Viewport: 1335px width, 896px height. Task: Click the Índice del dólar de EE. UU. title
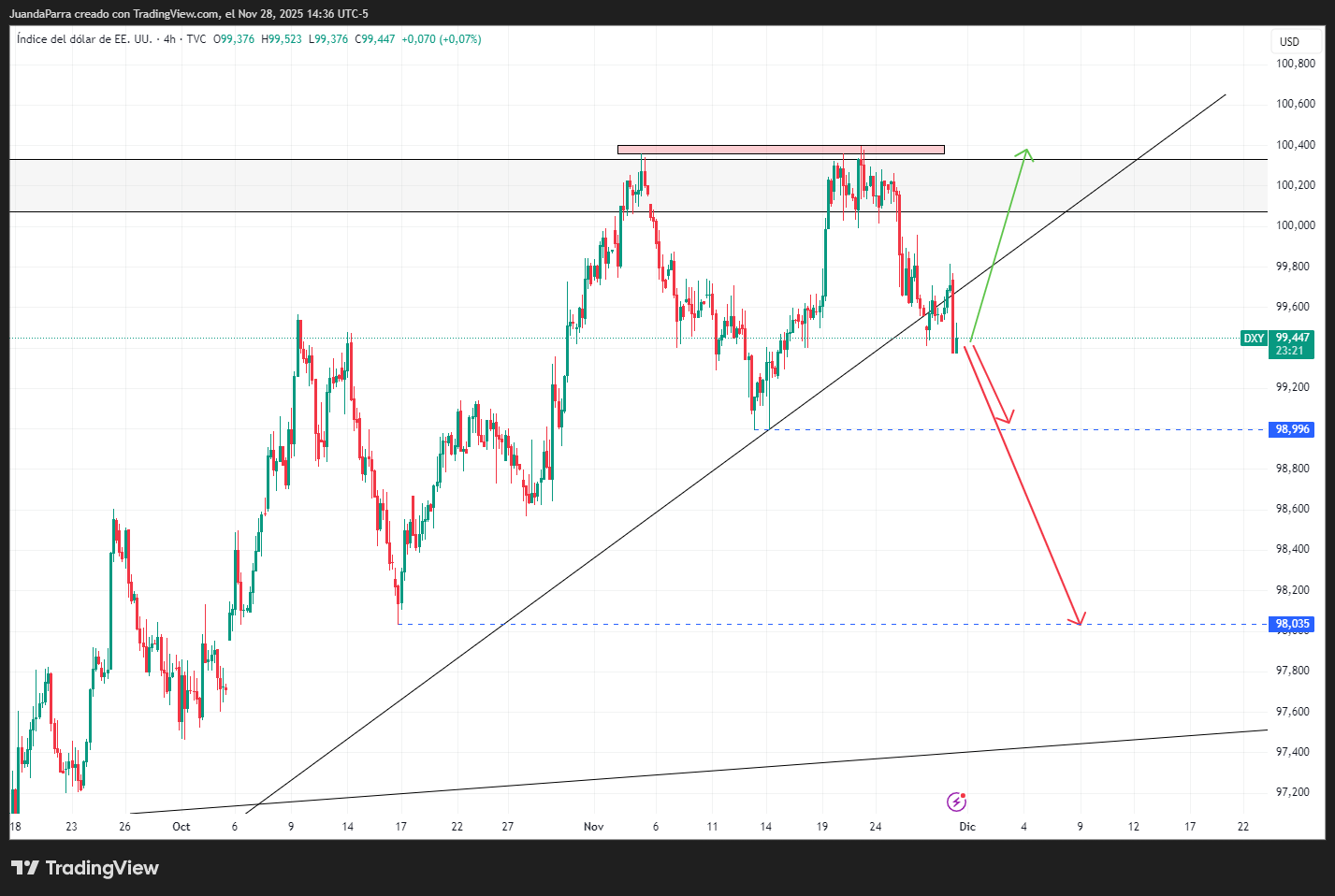click(84, 39)
